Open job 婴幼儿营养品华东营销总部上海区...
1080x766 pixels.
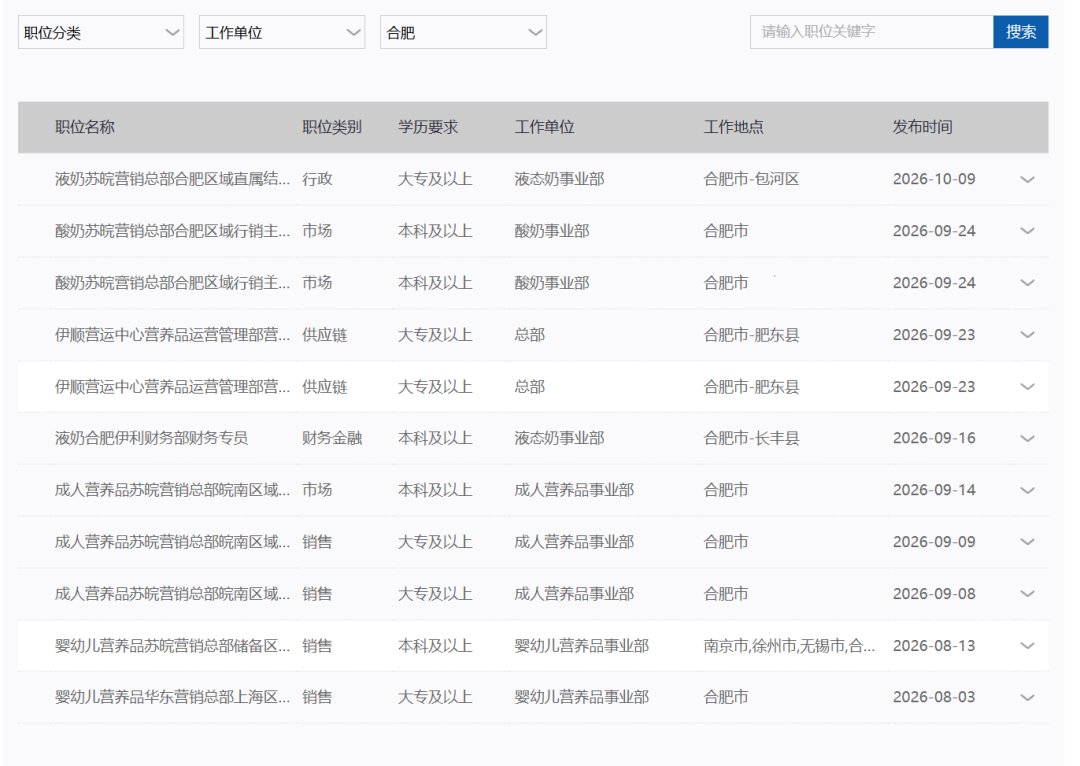click(172, 697)
